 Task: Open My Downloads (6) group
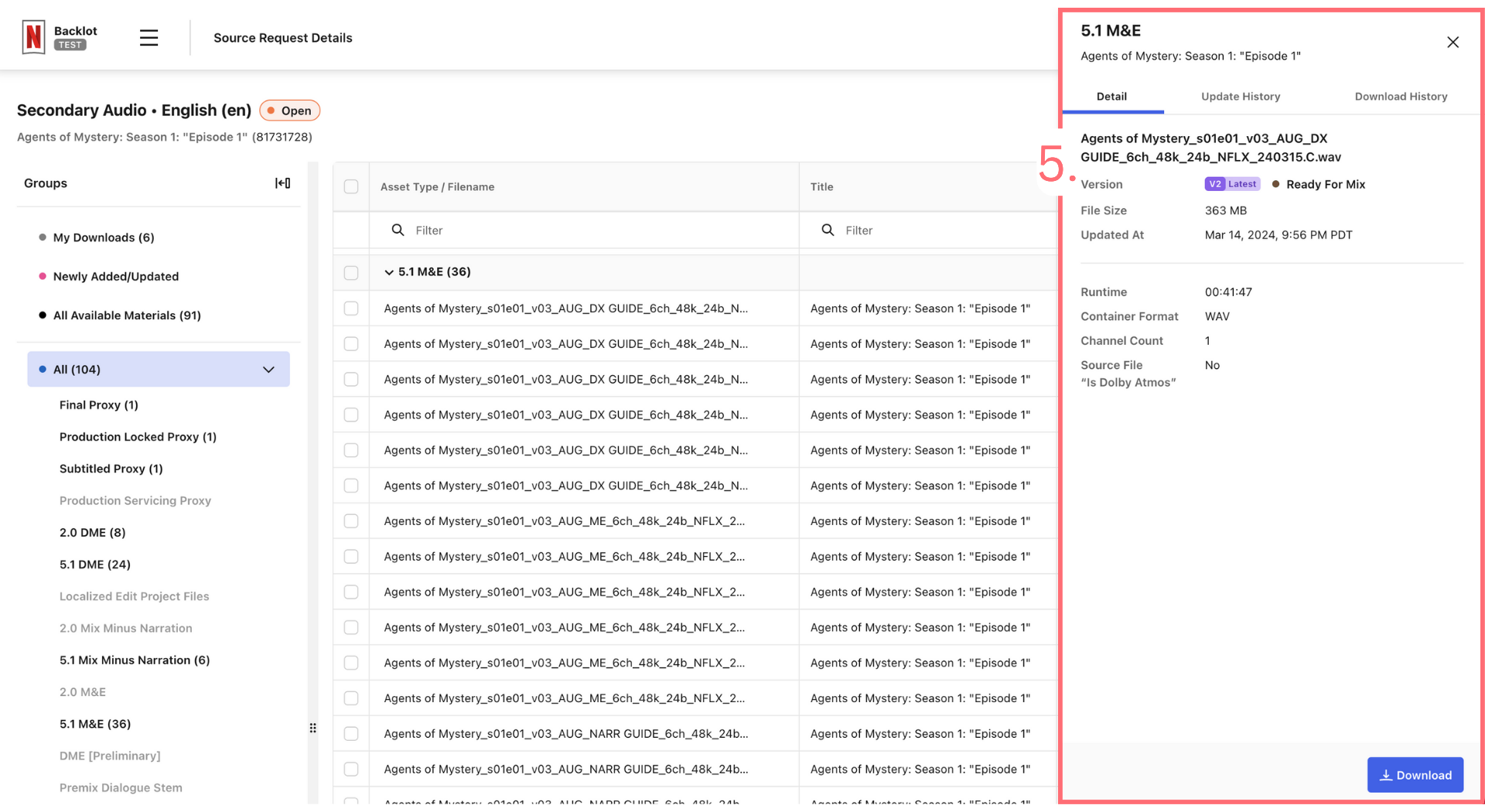coord(104,237)
